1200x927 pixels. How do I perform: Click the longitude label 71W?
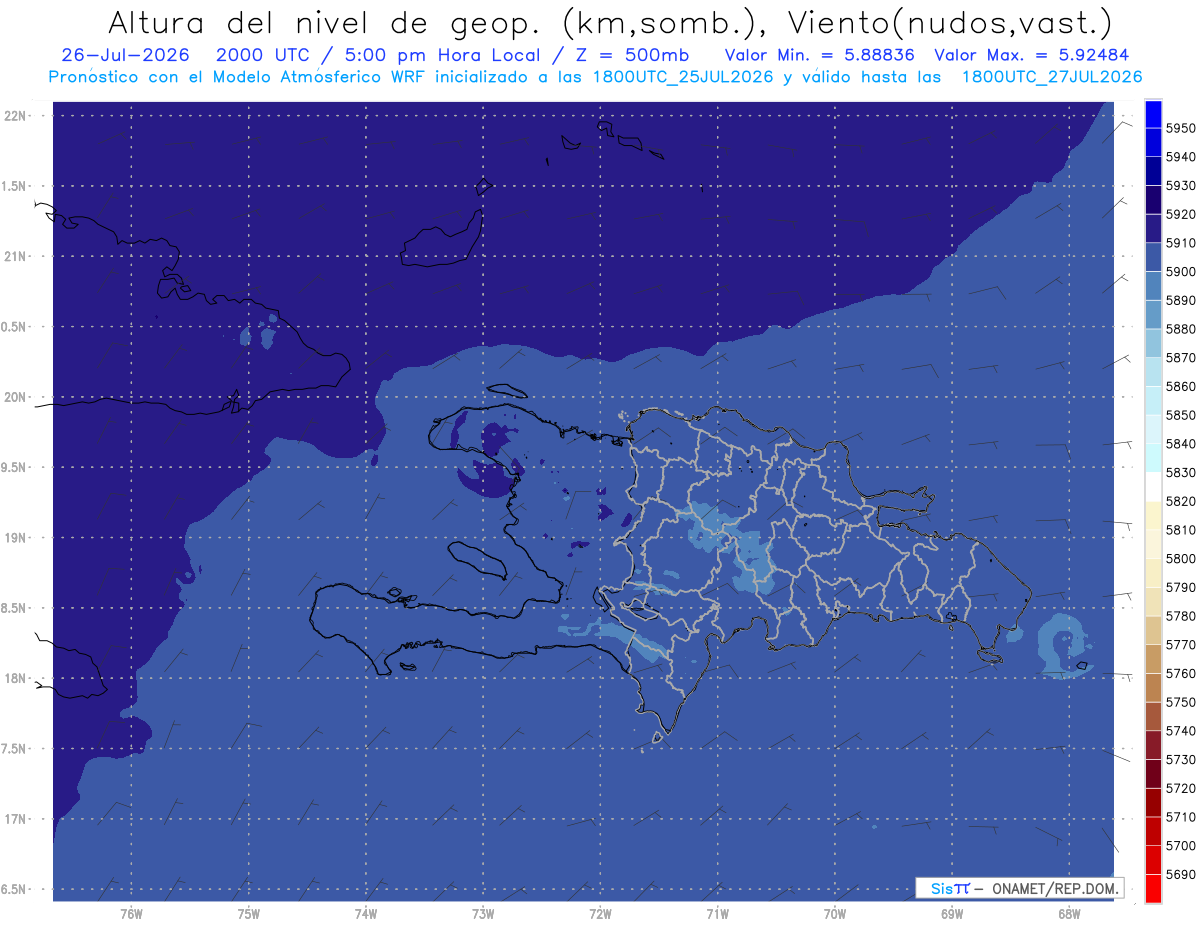coord(717,914)
